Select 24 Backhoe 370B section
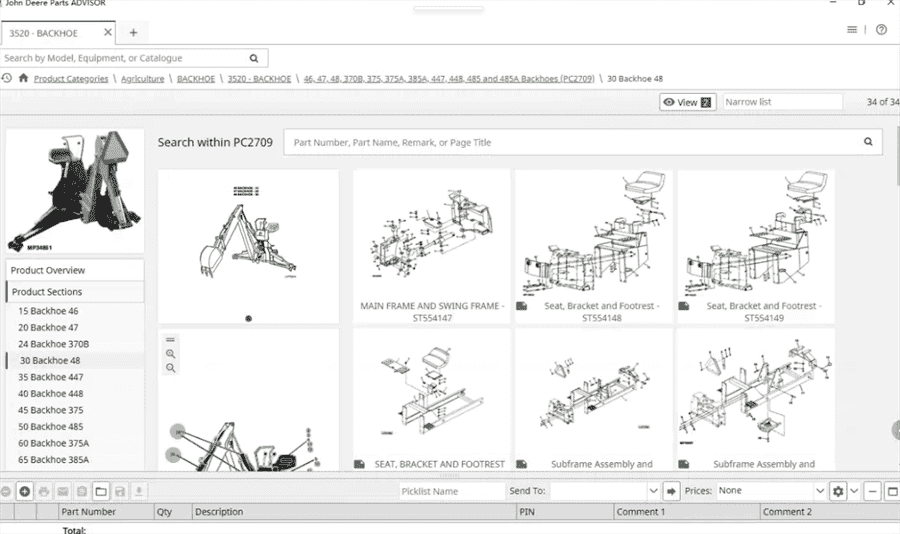The width and height of the screenshot is (900, 534). click(x=53, y=344)
